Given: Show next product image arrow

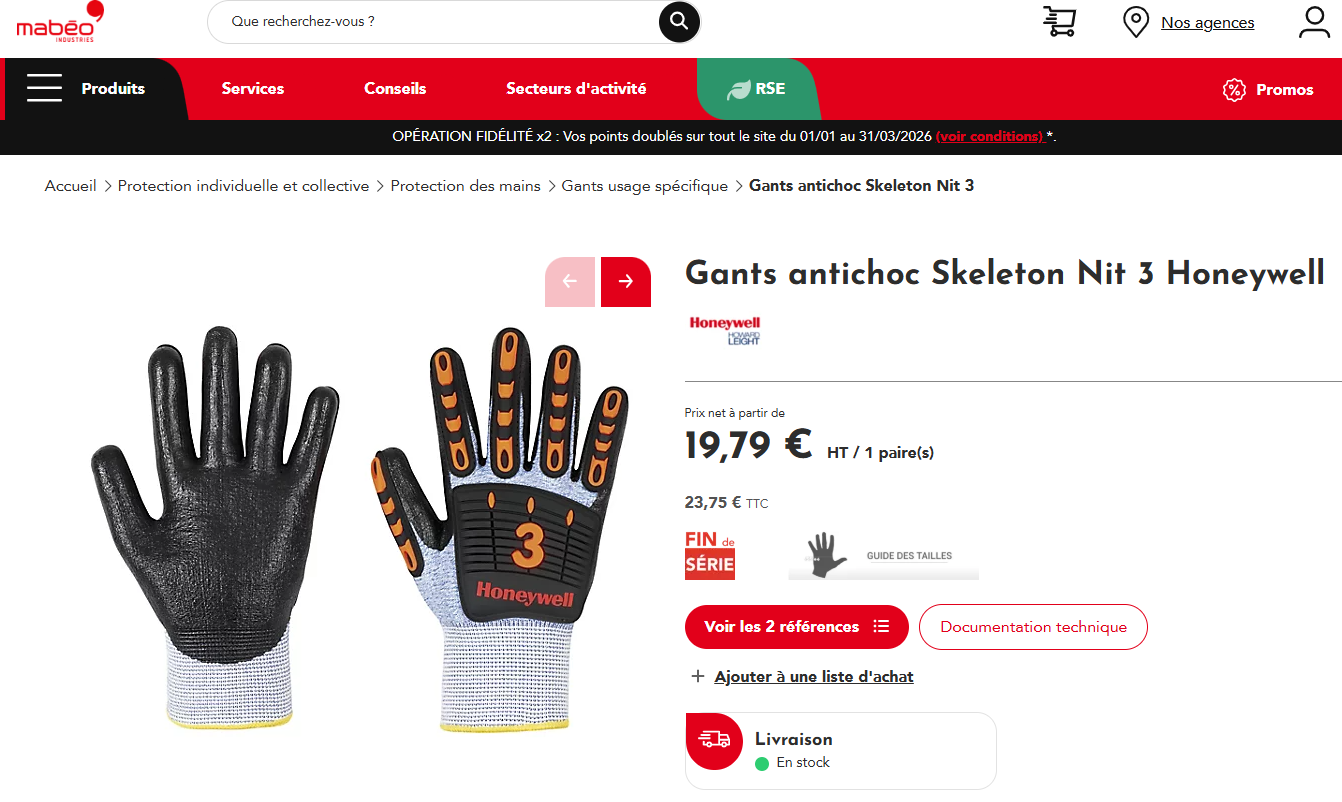Looking at the screenshot, I should pyautogui.click(x=626, y=282).
